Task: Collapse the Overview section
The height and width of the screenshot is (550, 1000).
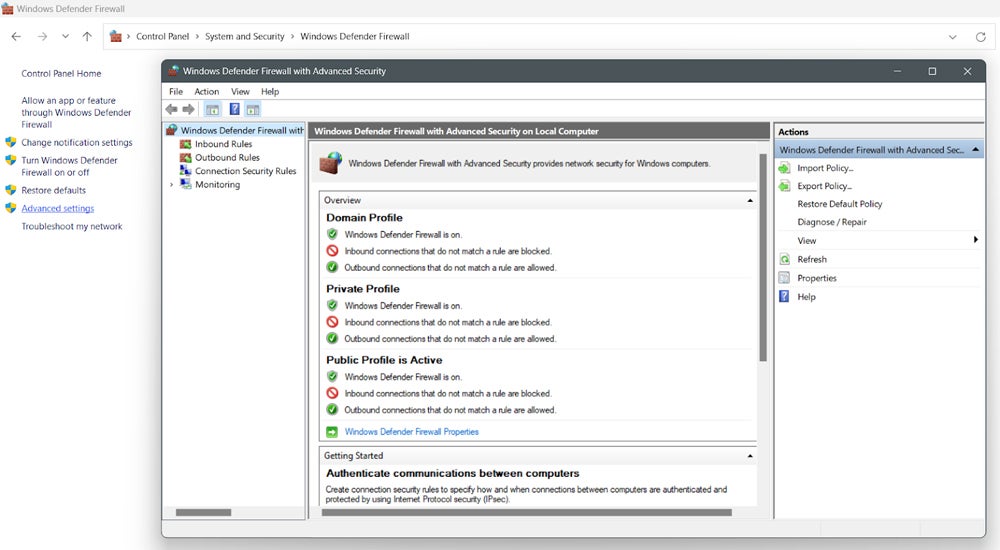Action: pos(751,201)
